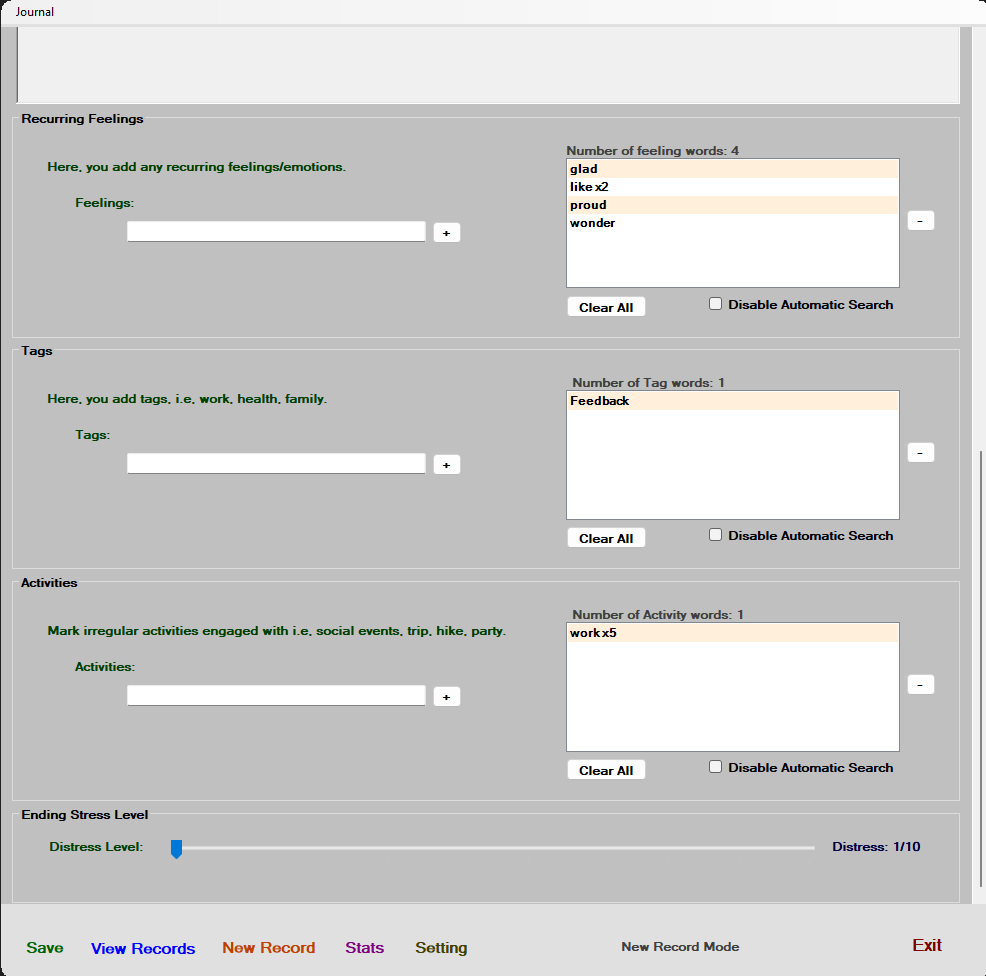
Task: Add tag with the plus button
Action: [446, 465]
